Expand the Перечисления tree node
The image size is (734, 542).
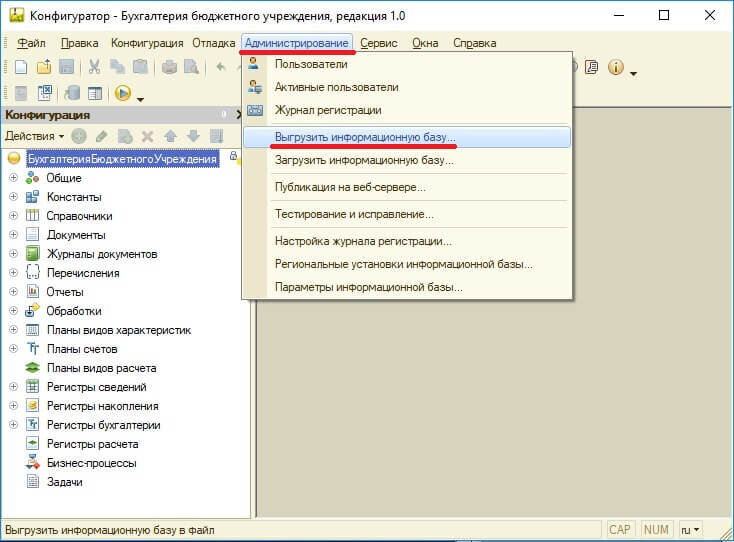coord(14,273)
